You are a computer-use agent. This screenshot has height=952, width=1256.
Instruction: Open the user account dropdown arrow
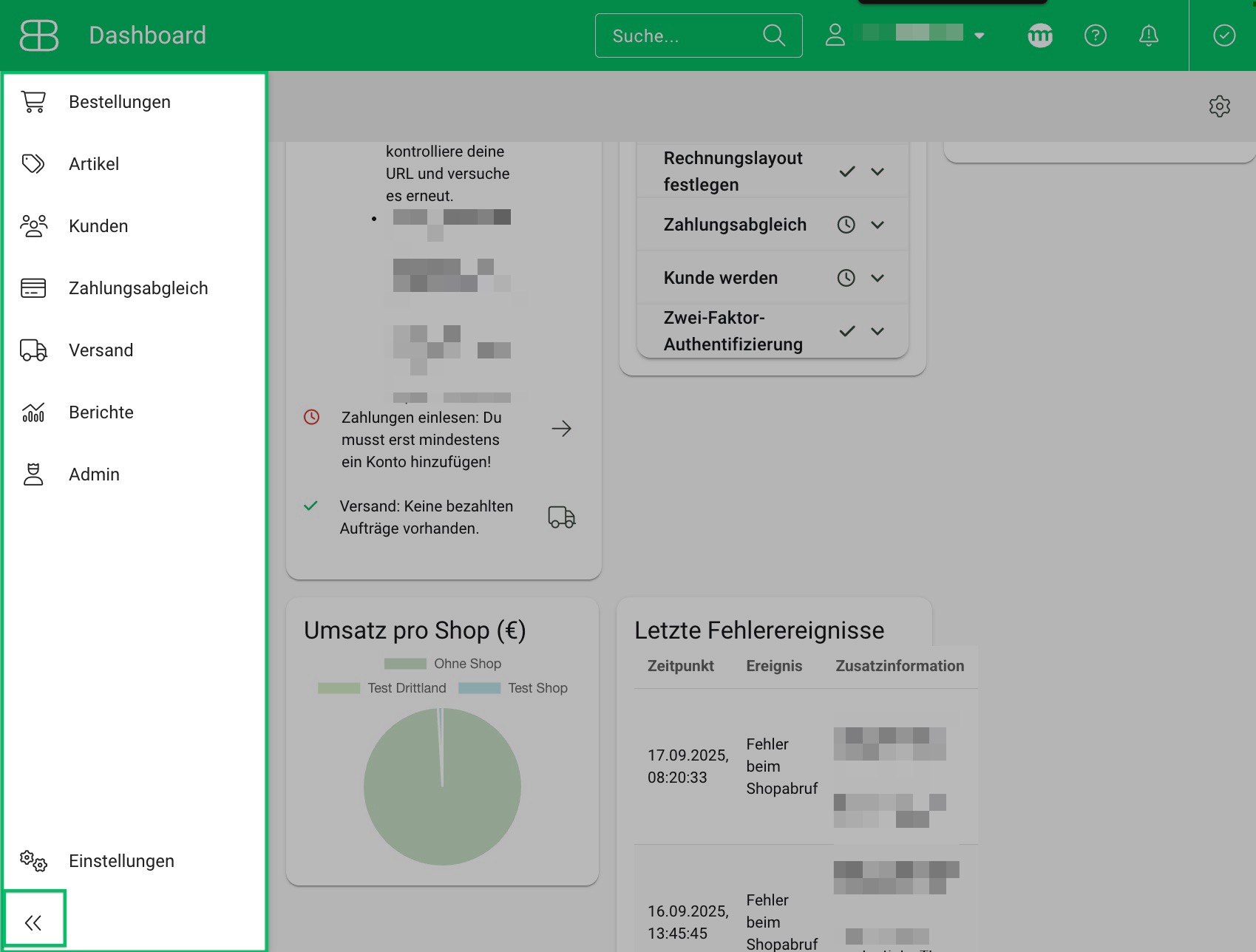click(x=980, y=35)
